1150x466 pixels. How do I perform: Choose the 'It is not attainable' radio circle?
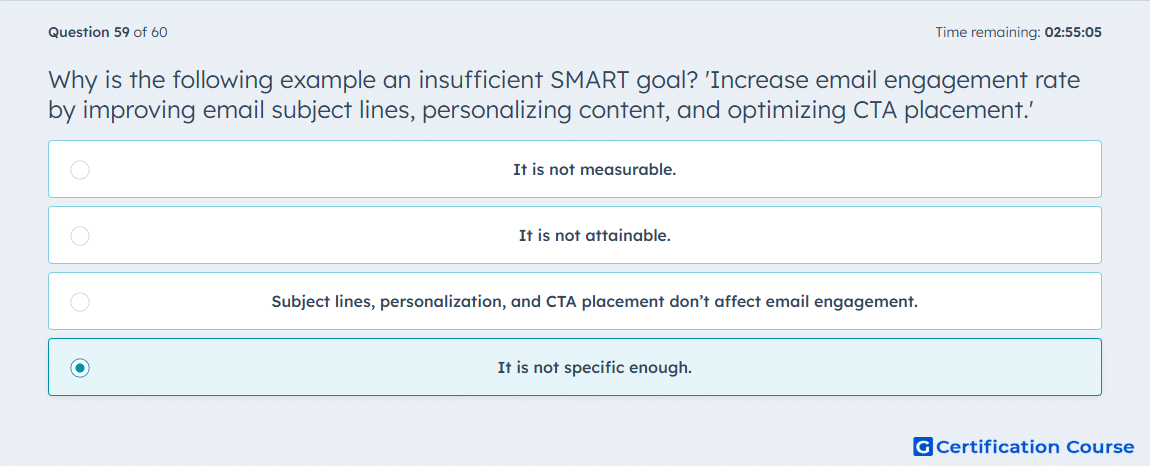point(80,236)
